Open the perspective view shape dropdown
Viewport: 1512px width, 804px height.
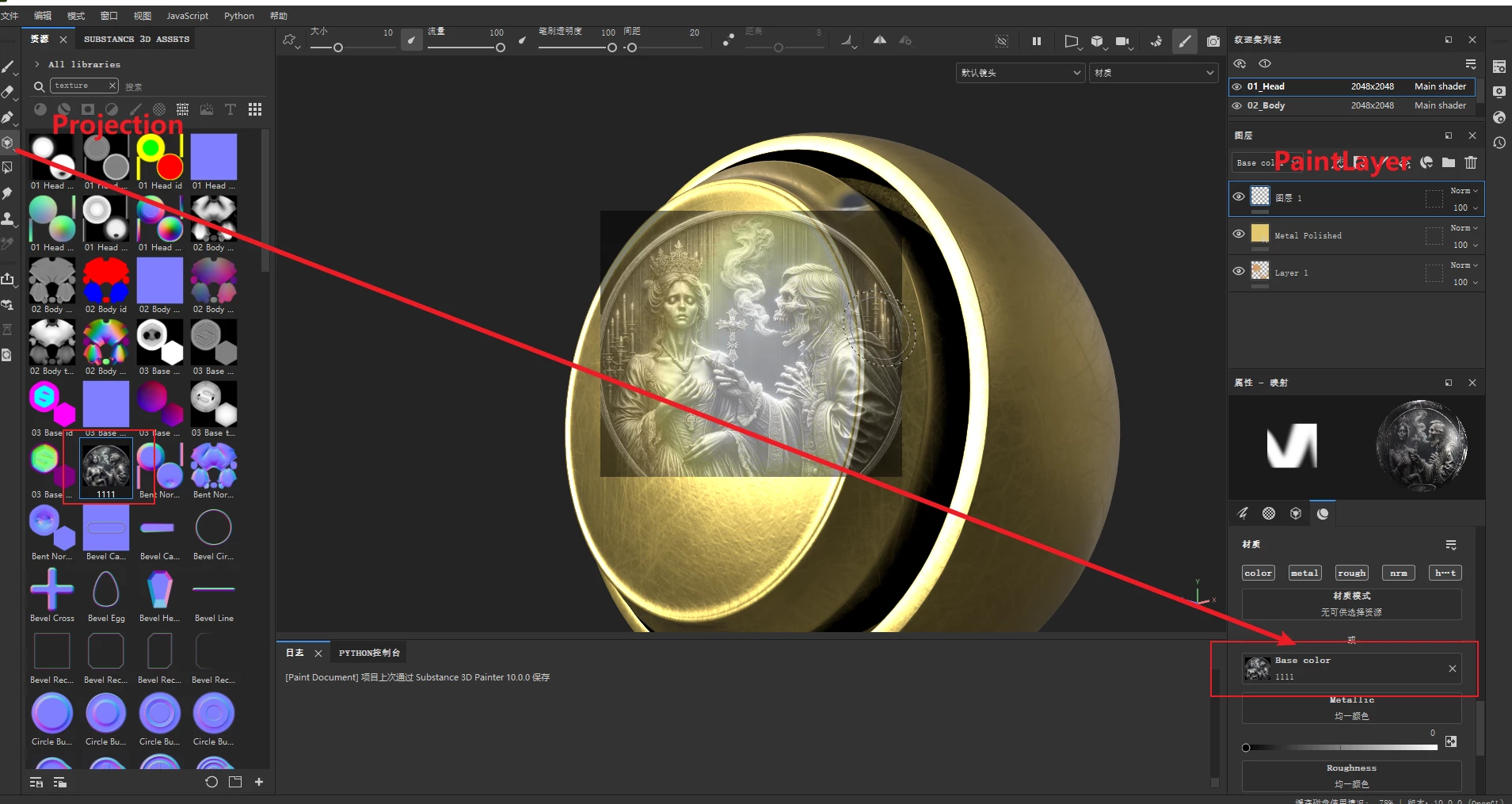pos(1072,41)
